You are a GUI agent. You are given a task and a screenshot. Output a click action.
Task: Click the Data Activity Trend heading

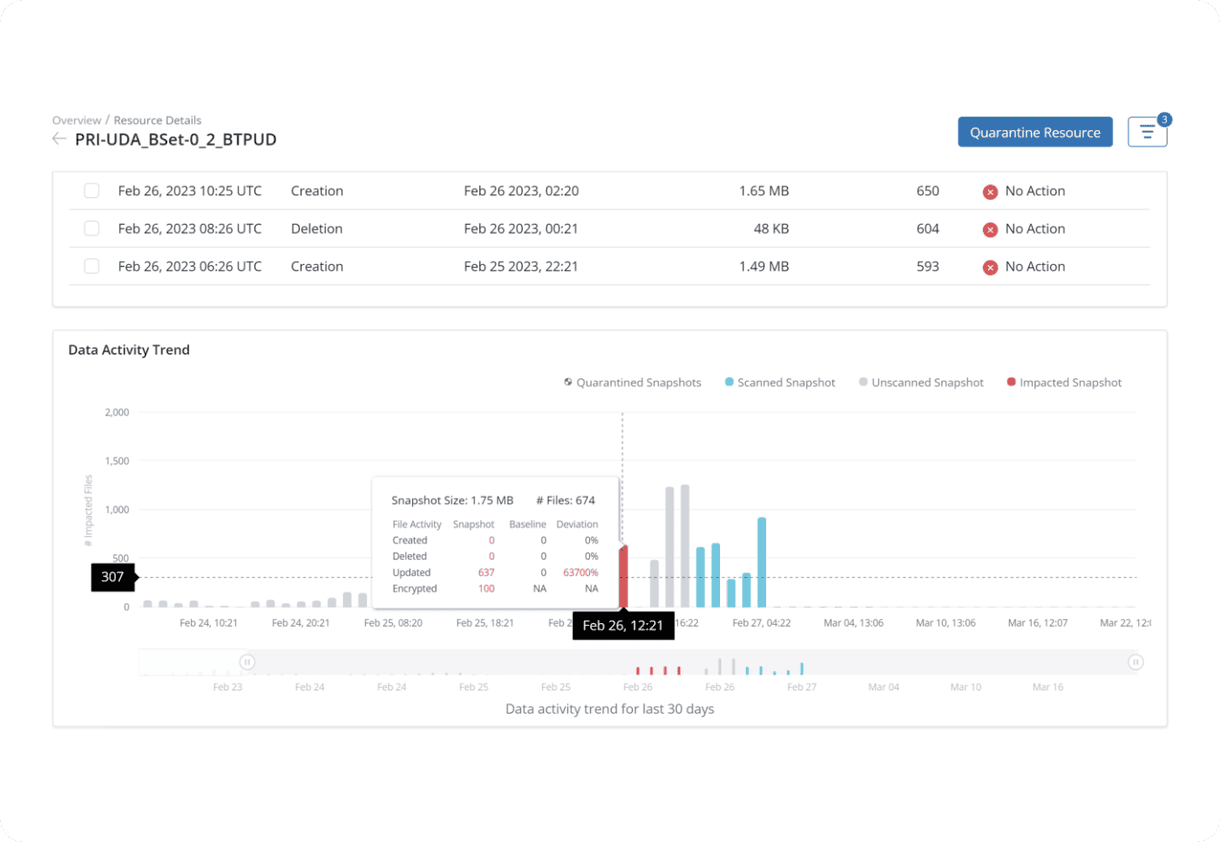tap(128, 350)
